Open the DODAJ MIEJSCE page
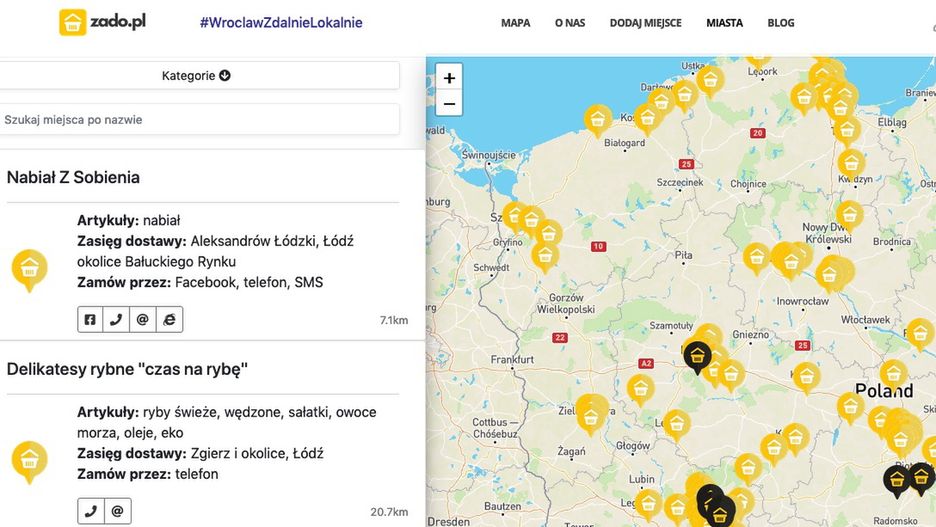 645,23
